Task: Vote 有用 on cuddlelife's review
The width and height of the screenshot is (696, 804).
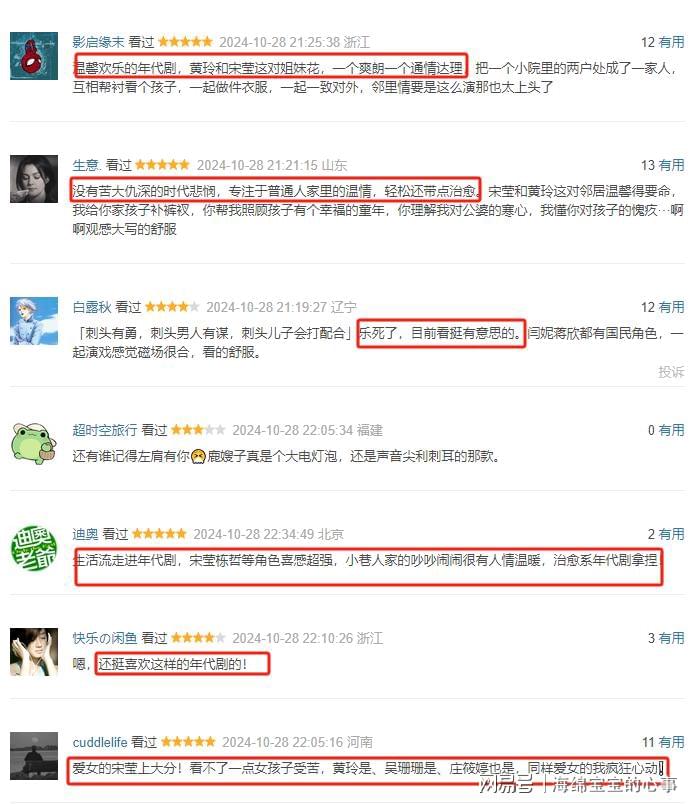Action: click(x=671, y=742)
